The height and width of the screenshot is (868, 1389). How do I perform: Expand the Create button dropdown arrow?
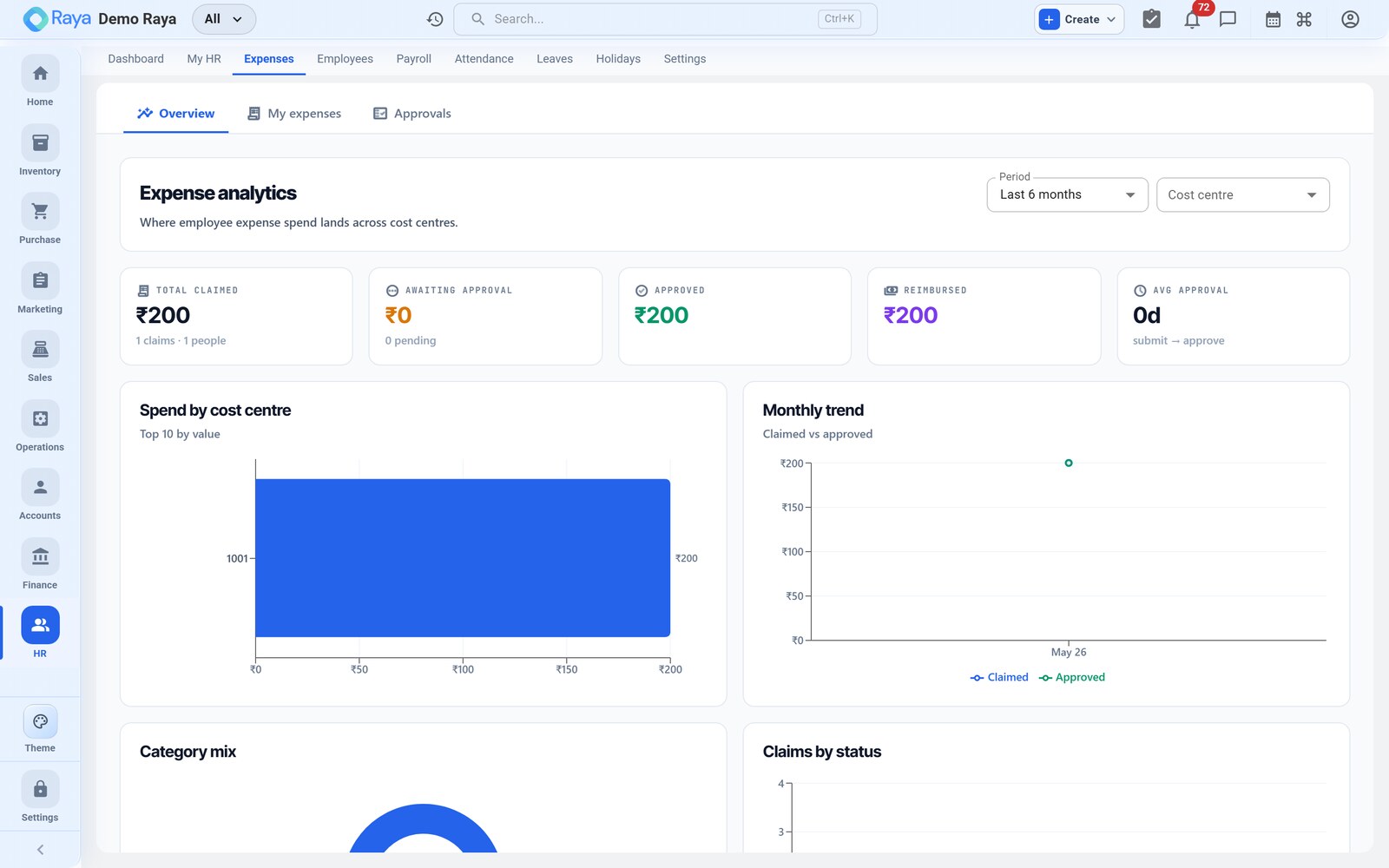[x=1111, y=19]
